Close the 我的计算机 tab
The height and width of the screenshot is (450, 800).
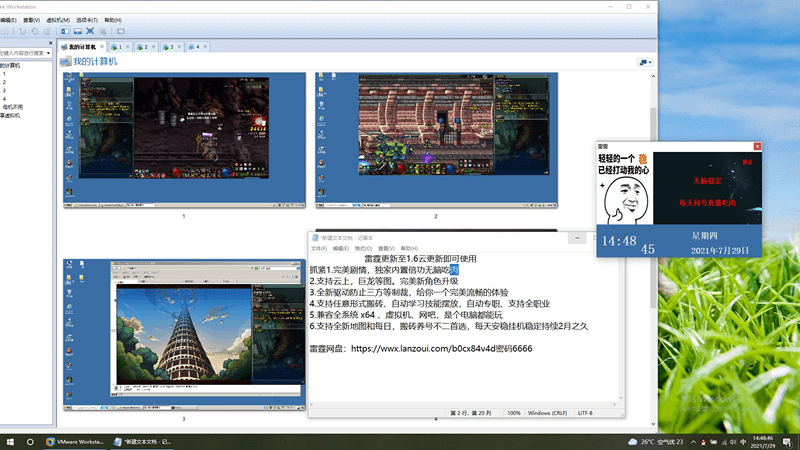tap(102, 47)
